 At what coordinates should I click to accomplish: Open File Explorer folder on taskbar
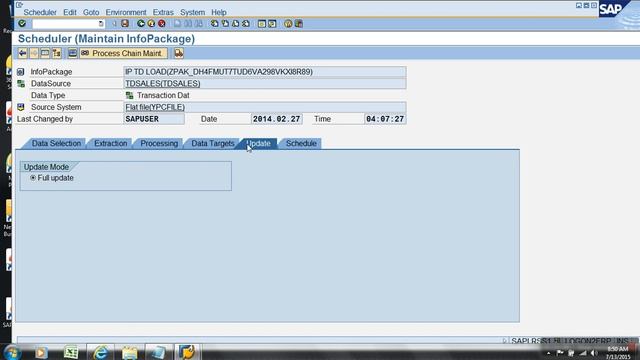(x=130, y=352)
